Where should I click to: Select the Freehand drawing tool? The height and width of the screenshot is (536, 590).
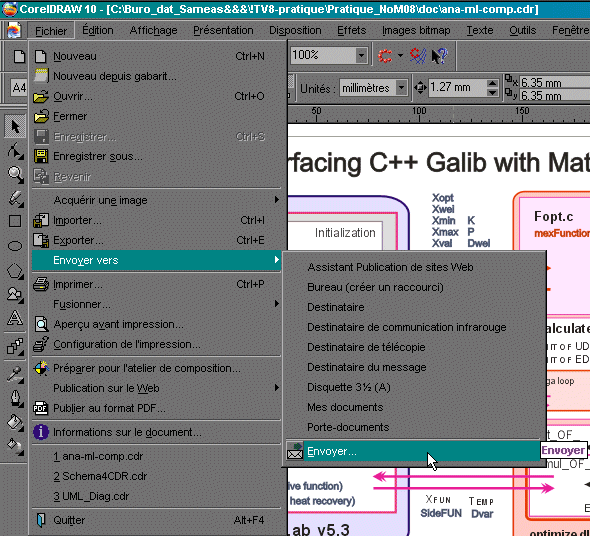coord(15,198)
